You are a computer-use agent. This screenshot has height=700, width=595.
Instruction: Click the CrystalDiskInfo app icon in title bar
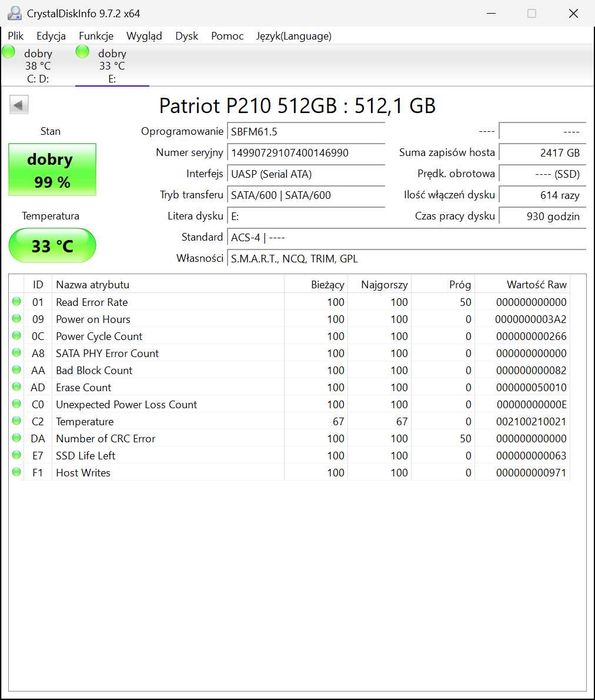click(x=14, y=13)
